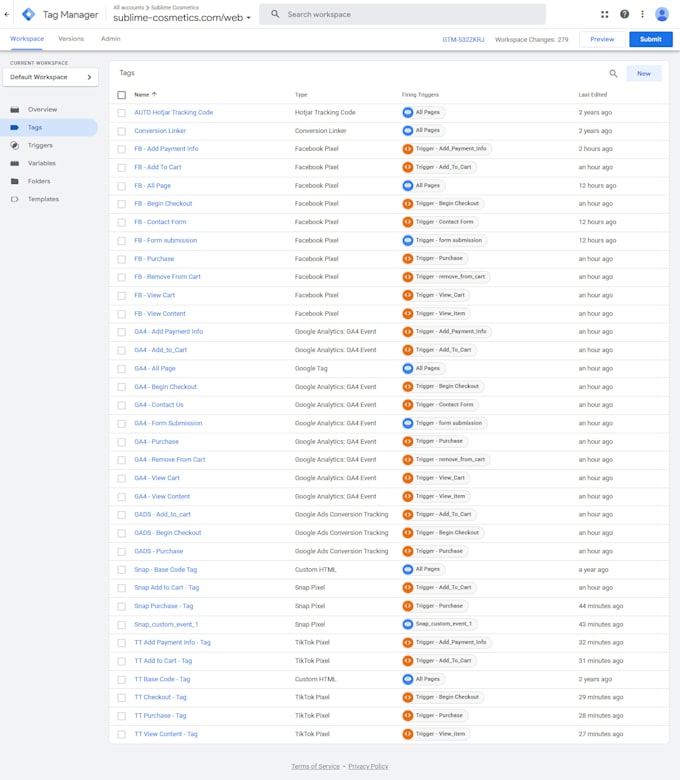Open the GADS - Add_to_cart tag

[162, 515]
